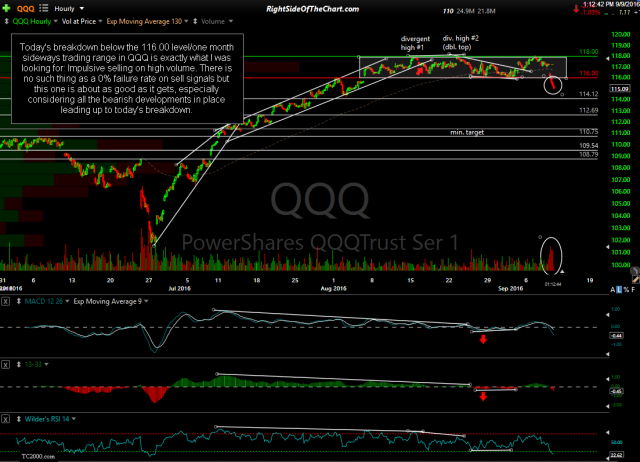Open Exp Moving Average 9 dropdown
This screenshot has width=640, height=462.
[146, 302]
